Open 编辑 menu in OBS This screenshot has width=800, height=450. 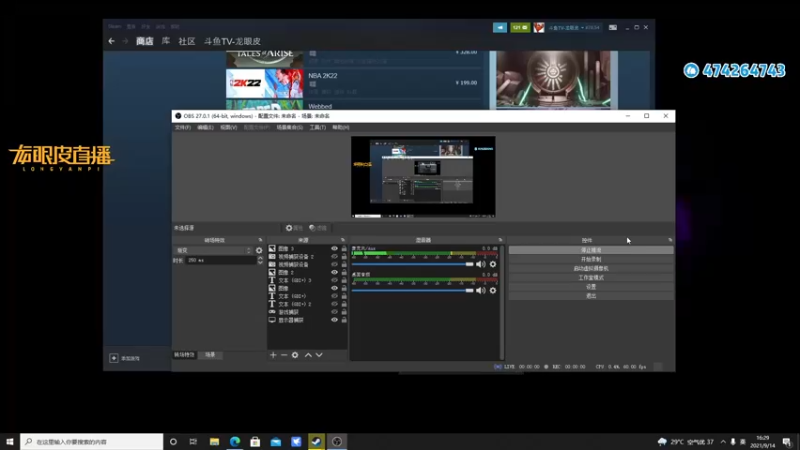(x=205, y=127)
